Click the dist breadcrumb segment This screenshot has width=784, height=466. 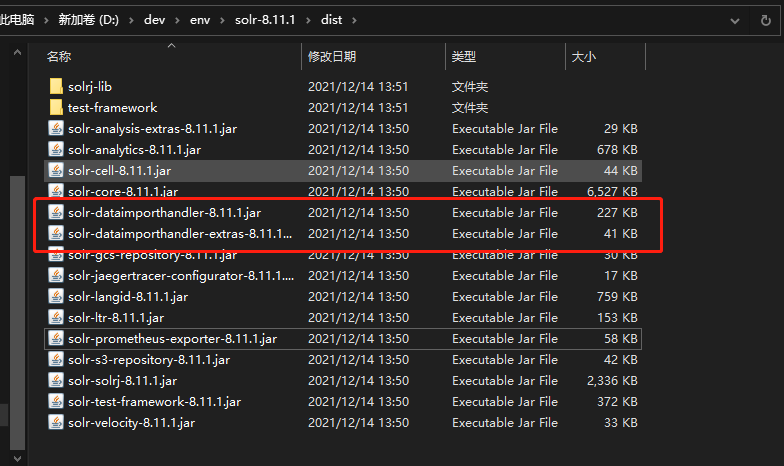click(x=332, y=20)
